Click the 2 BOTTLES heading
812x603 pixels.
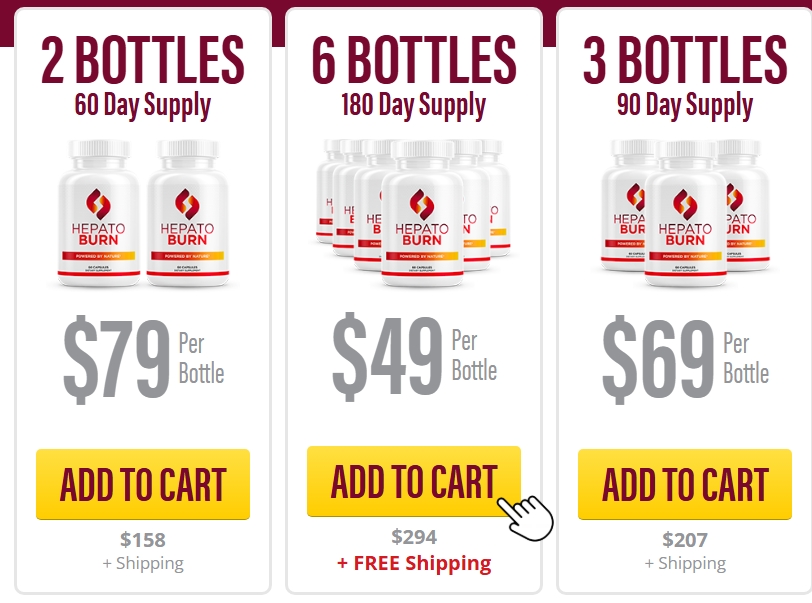(x=142, y=60)
